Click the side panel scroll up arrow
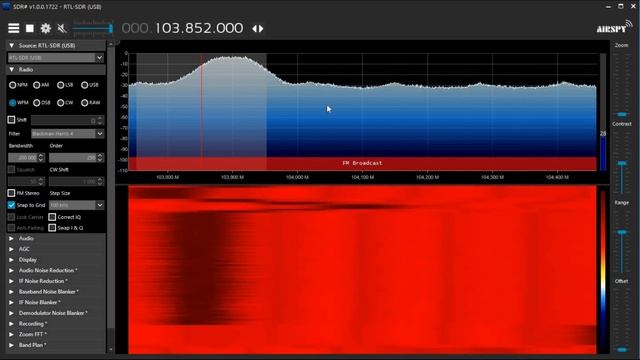 click(111, 43)
